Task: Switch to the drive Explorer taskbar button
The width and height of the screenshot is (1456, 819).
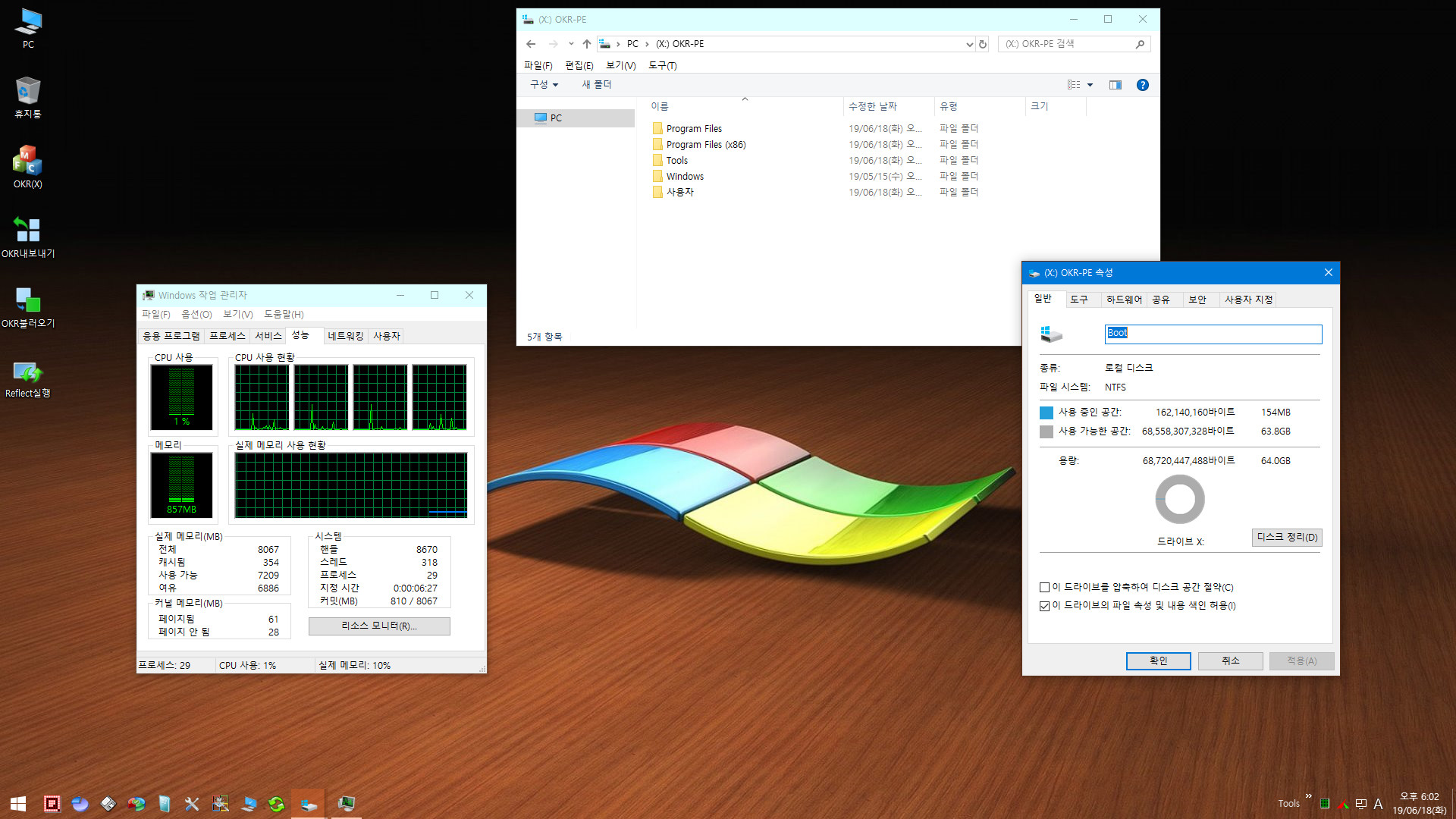Action: coord(309,804)
